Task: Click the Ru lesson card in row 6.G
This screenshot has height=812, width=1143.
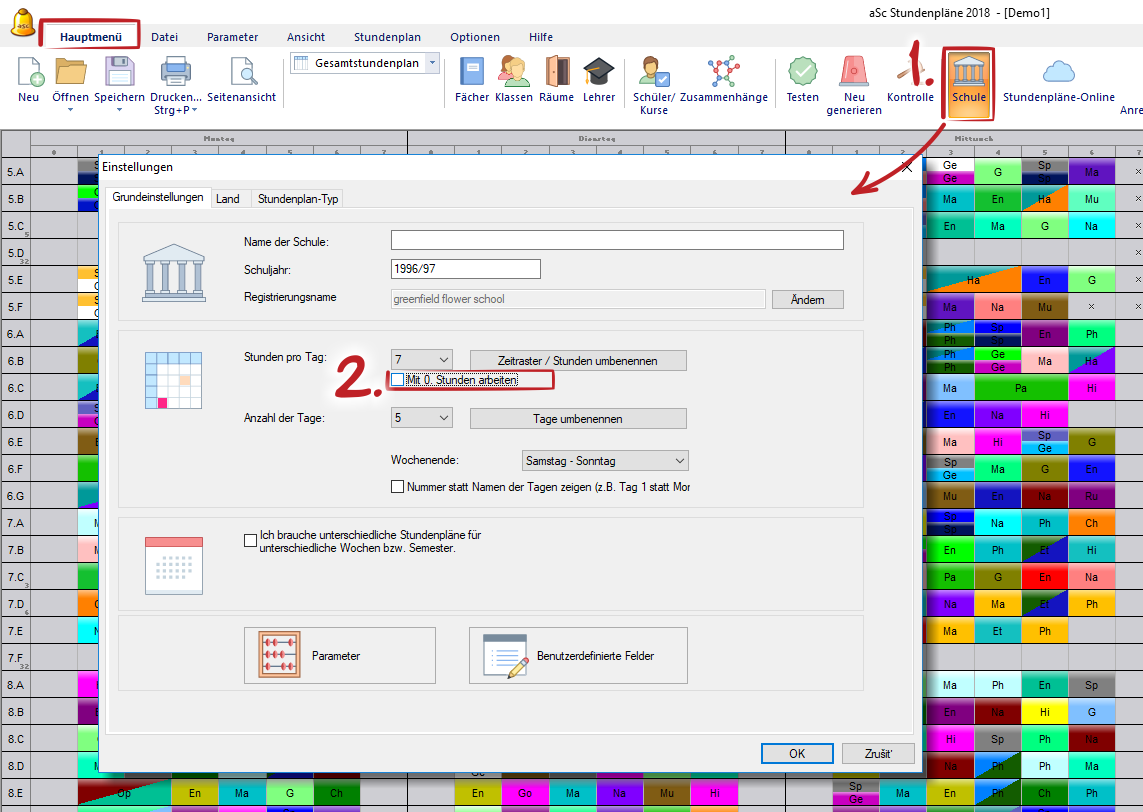Action: click(x=1091, y=496)
